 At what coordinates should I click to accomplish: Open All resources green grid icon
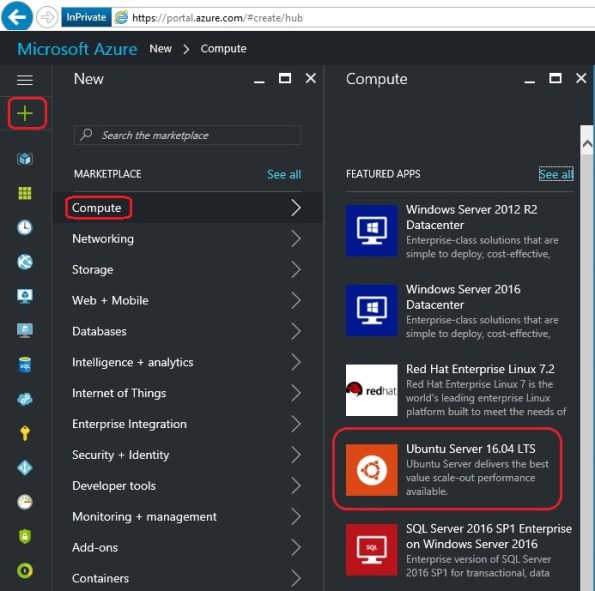pos(25,193)
